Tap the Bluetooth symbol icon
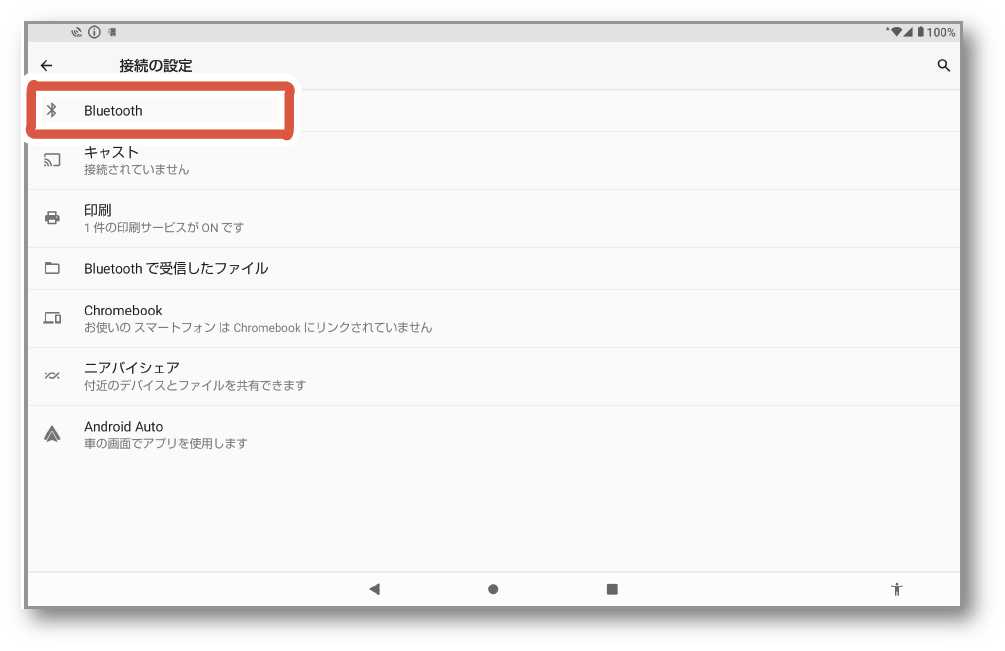1005x651 pixels. point(52,110)
